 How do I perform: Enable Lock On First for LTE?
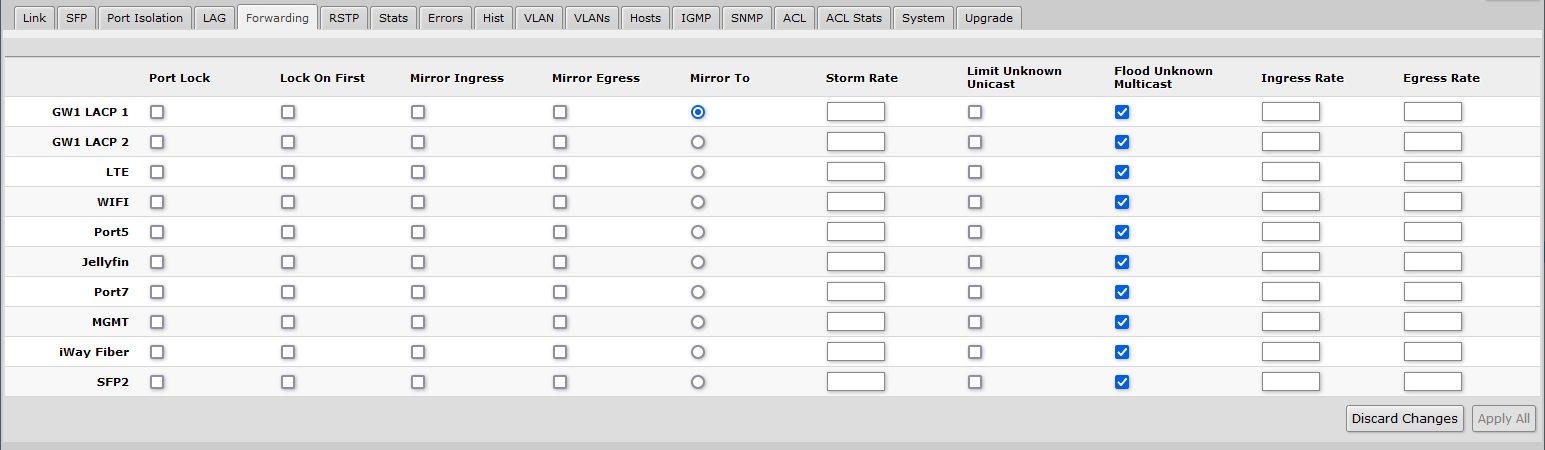point(288,172)
